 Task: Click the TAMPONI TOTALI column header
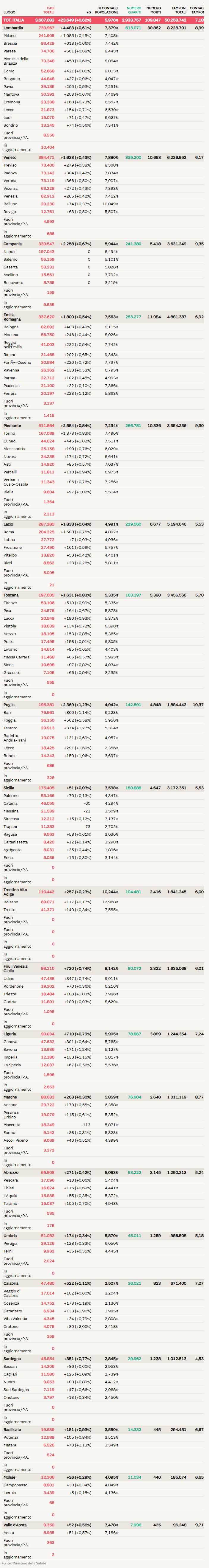179,10
